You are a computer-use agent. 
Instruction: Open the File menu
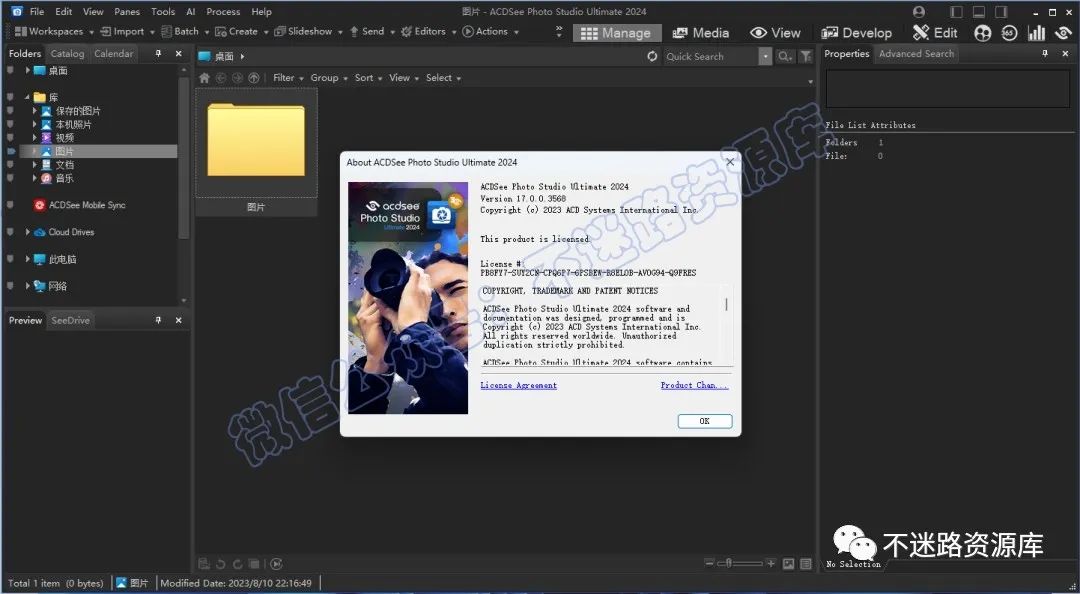coord(37,12)
